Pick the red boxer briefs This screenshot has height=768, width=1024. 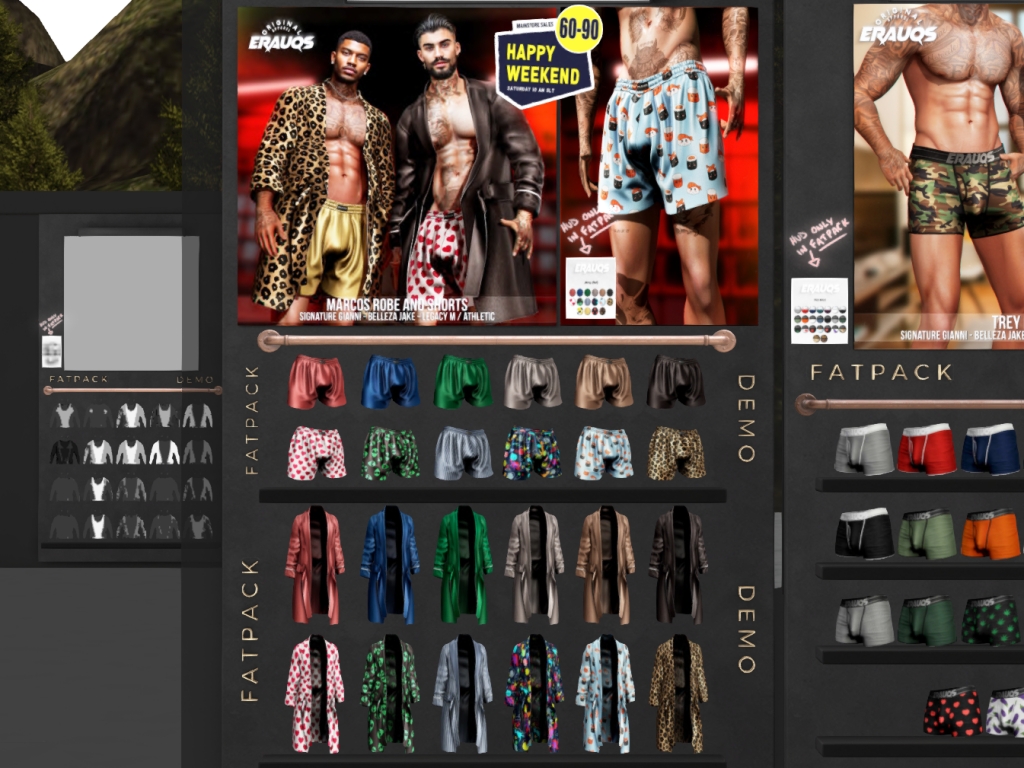pos(927,449)
